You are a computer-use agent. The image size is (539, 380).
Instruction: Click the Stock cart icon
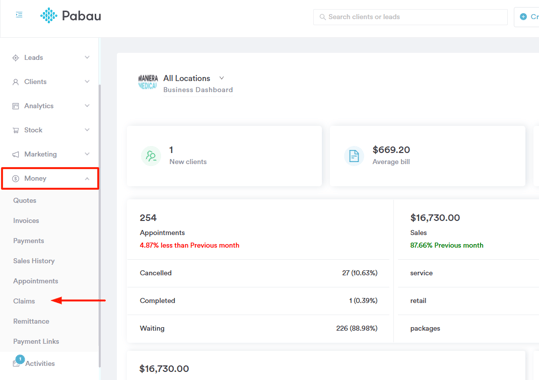15,130
